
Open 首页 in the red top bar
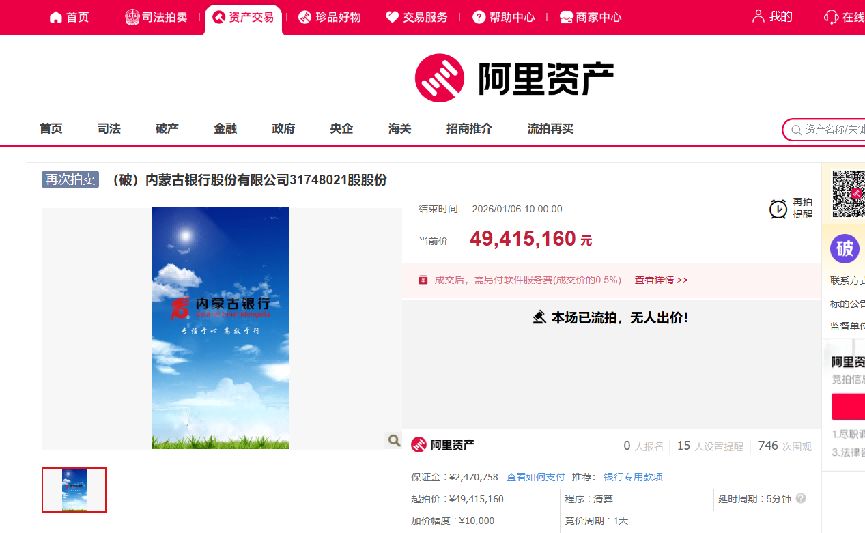(69, 17)
